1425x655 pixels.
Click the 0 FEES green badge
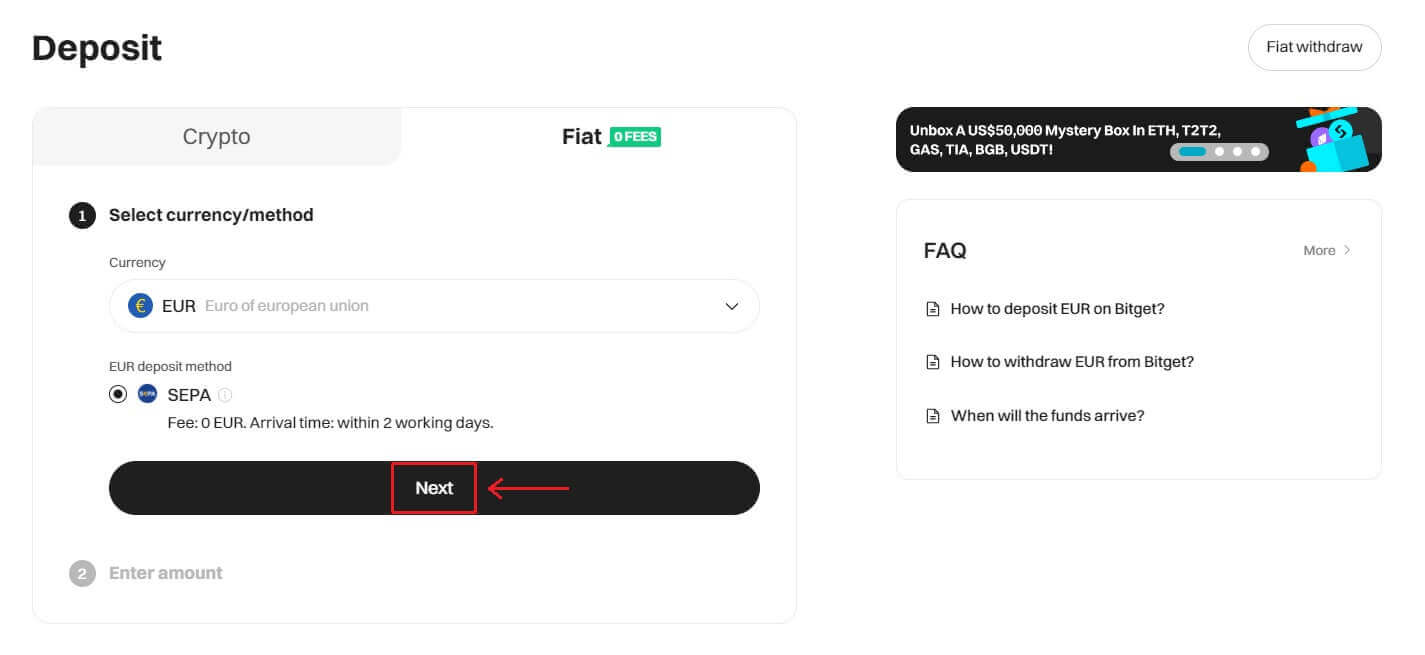[635, 137]
